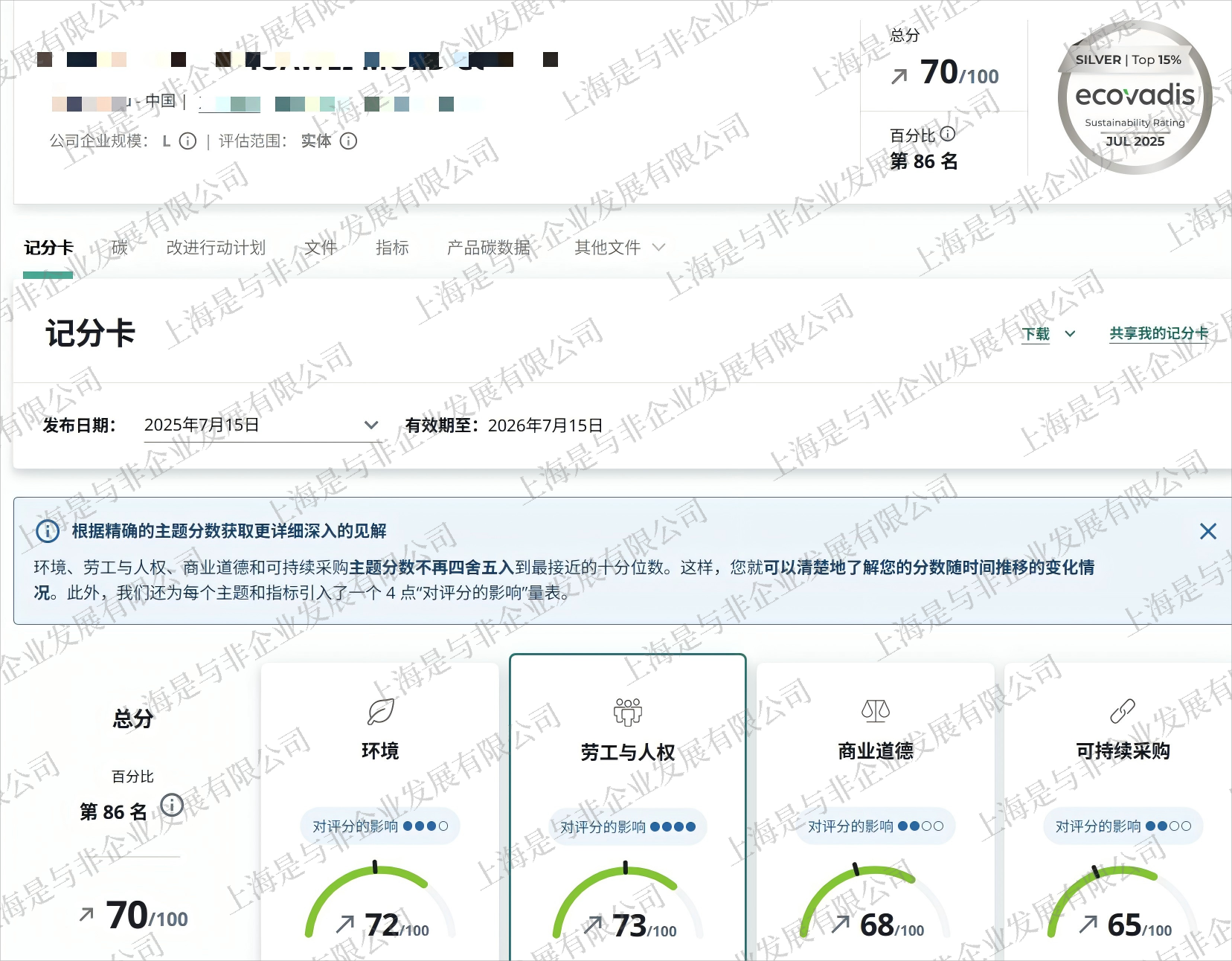Image resolution: width=1232 pixels, height=961 pixels.
Task: Switch to the 指标 tab
Action: tap(392, 248)
